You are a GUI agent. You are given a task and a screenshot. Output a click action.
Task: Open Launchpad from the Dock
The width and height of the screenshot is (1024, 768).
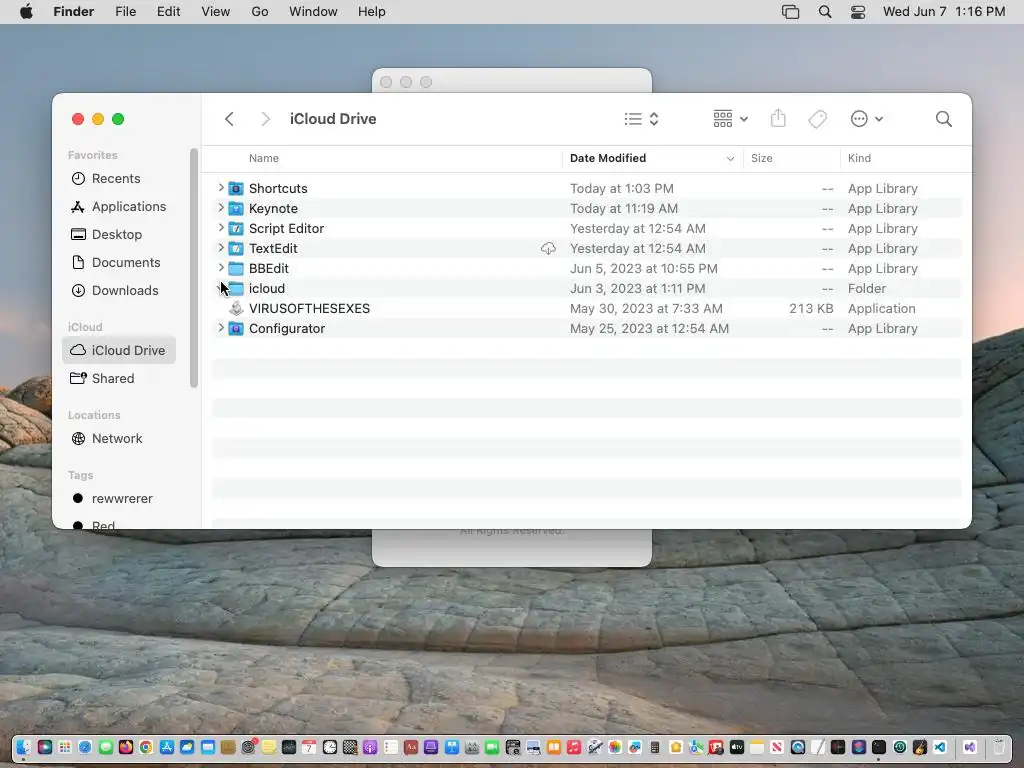(x=65, y=747)
